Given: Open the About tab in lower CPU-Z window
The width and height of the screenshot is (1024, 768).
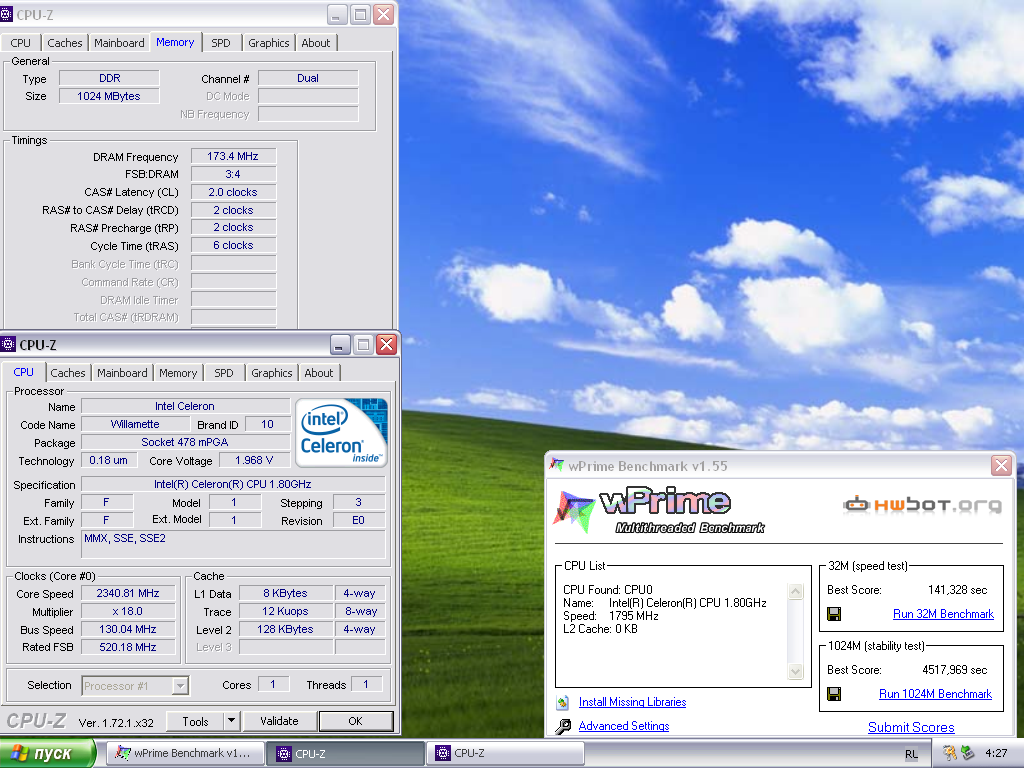Looking at the screenshot, I should pos(319,373).
